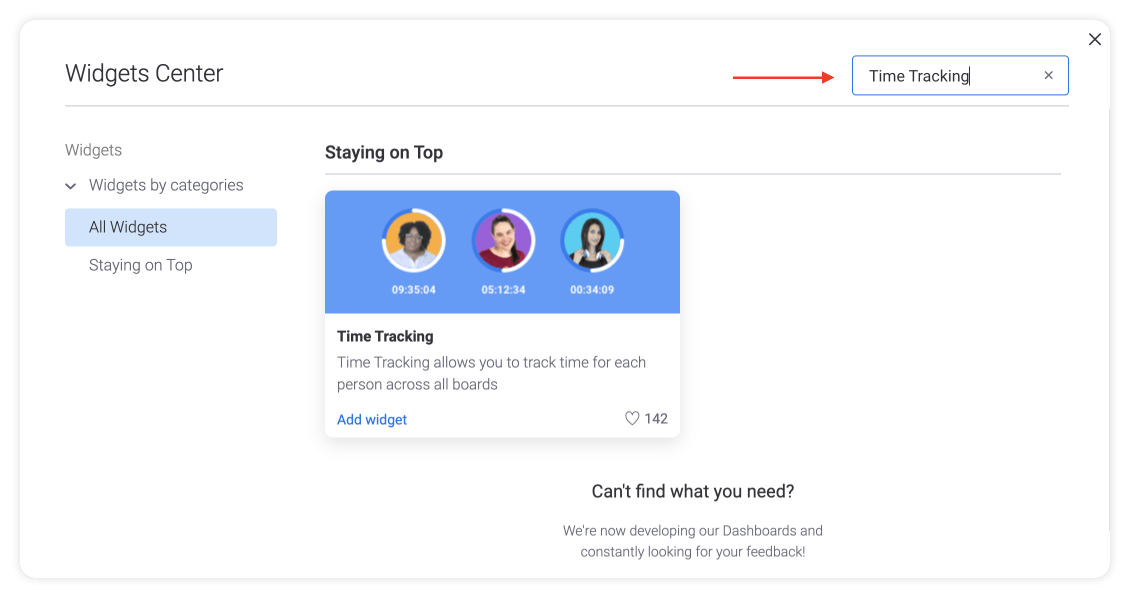
Task: Clear the search field with the x icon
Action: point(1048,75)
